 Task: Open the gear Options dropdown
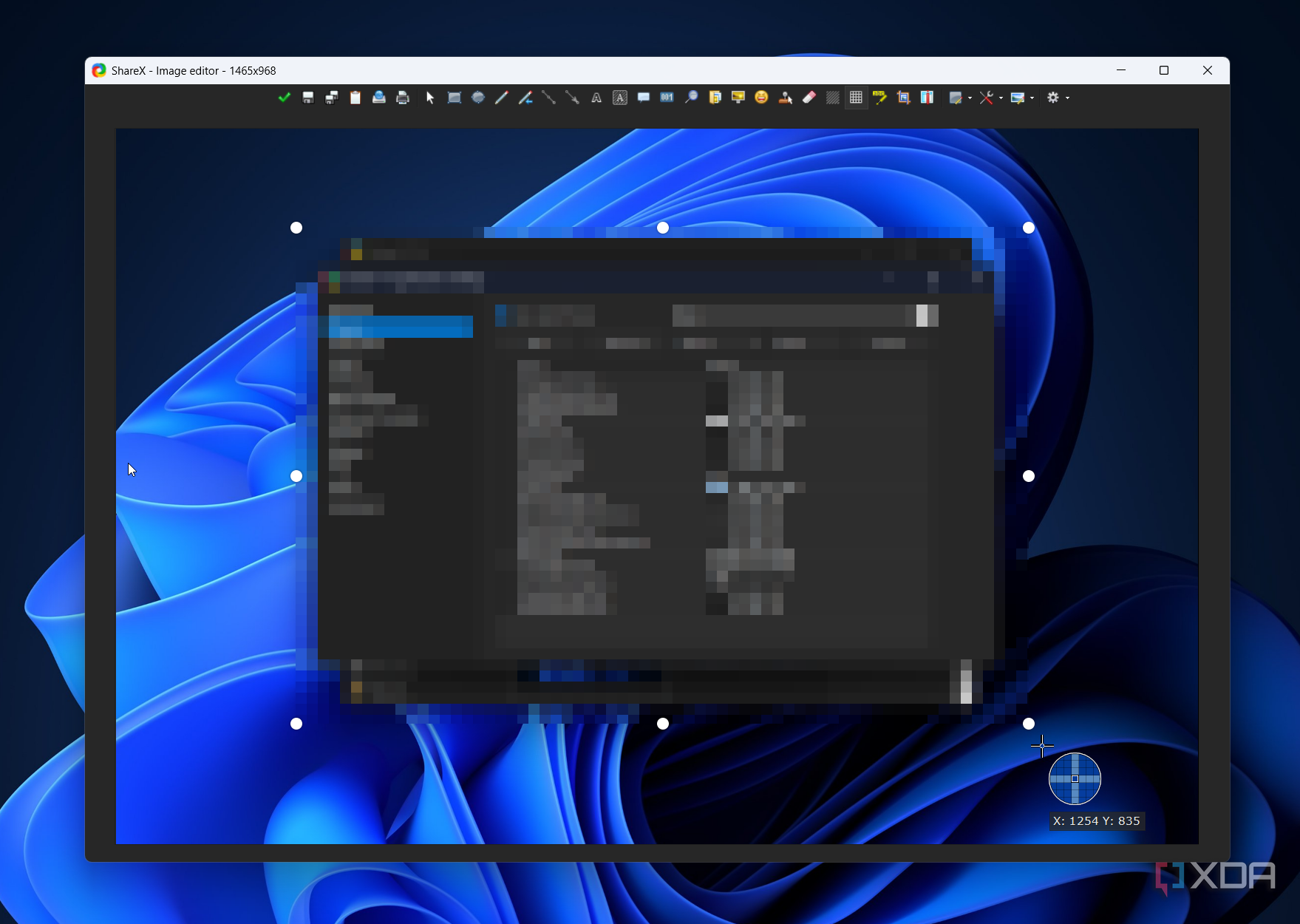(1058, 98)
